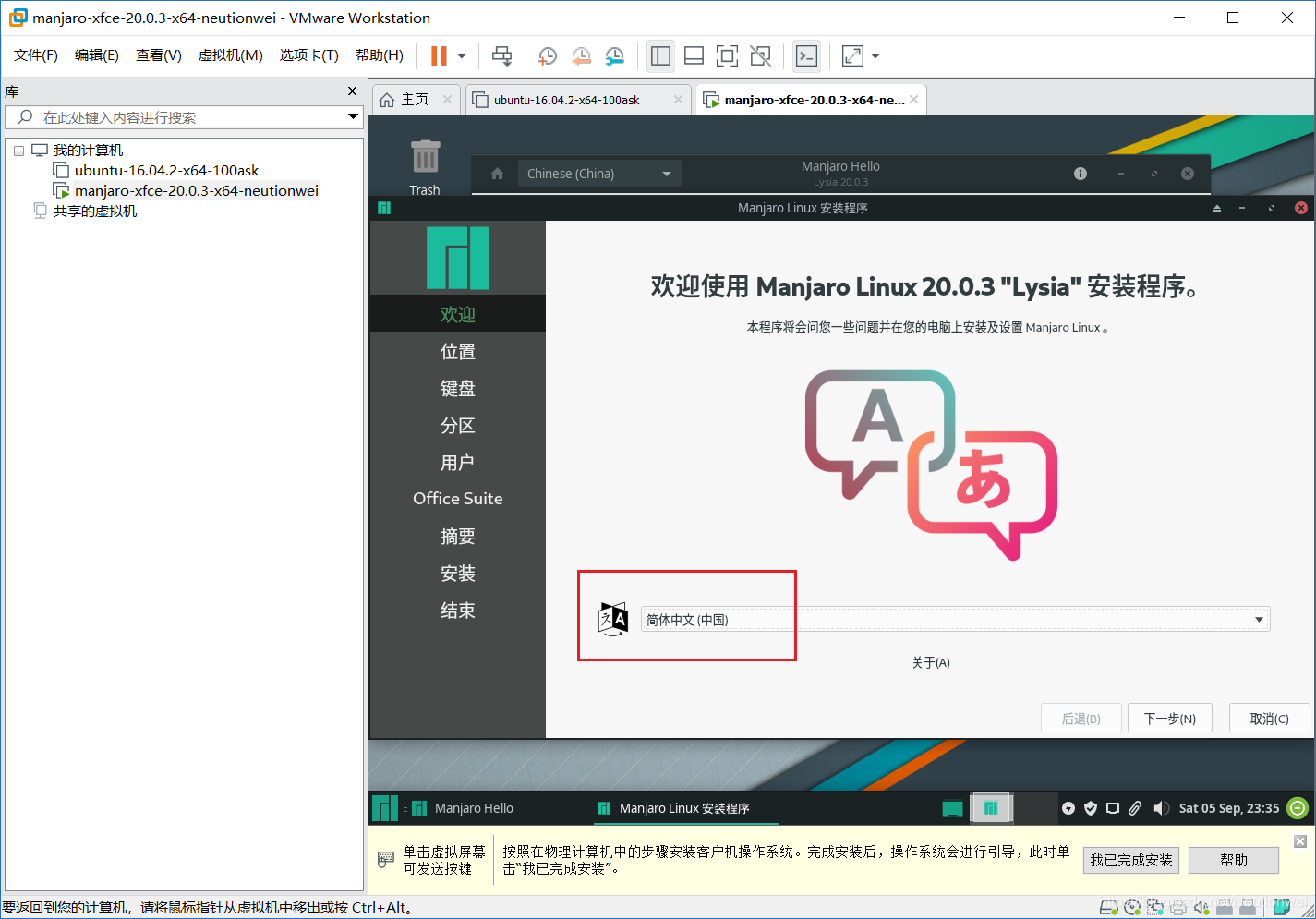Click the info icon in Manjaro Hello titlebar

1081,174
